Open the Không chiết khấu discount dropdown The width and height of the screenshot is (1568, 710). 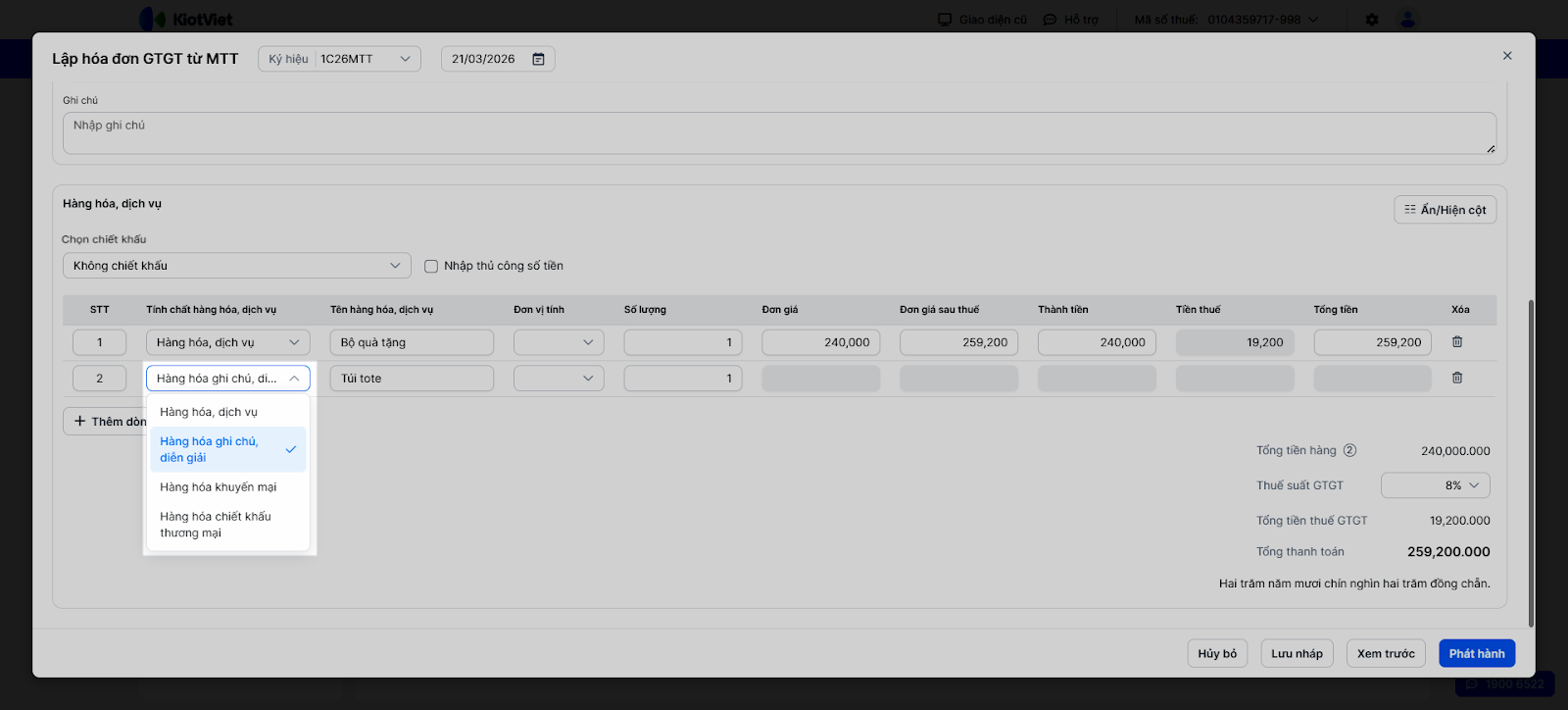pos(236,266)
